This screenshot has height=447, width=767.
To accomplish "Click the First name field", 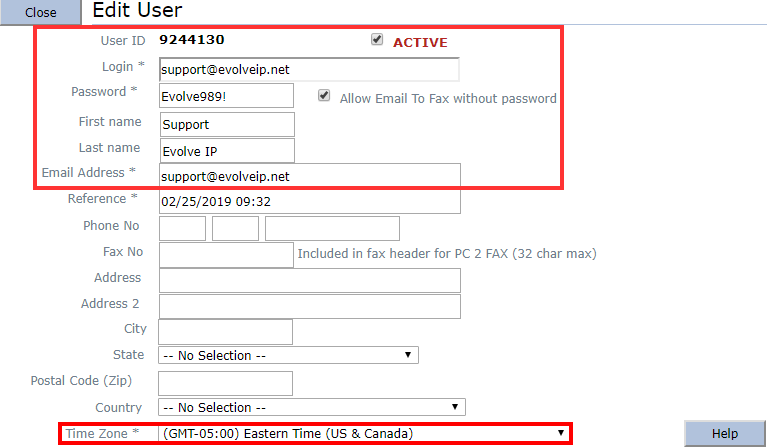I will [226, 124].
